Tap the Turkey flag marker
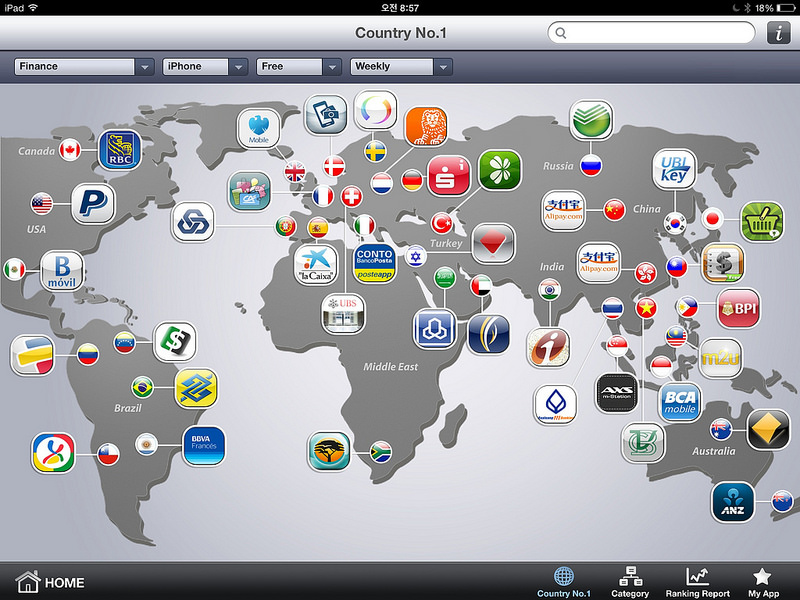 click(x=442, y=223)
